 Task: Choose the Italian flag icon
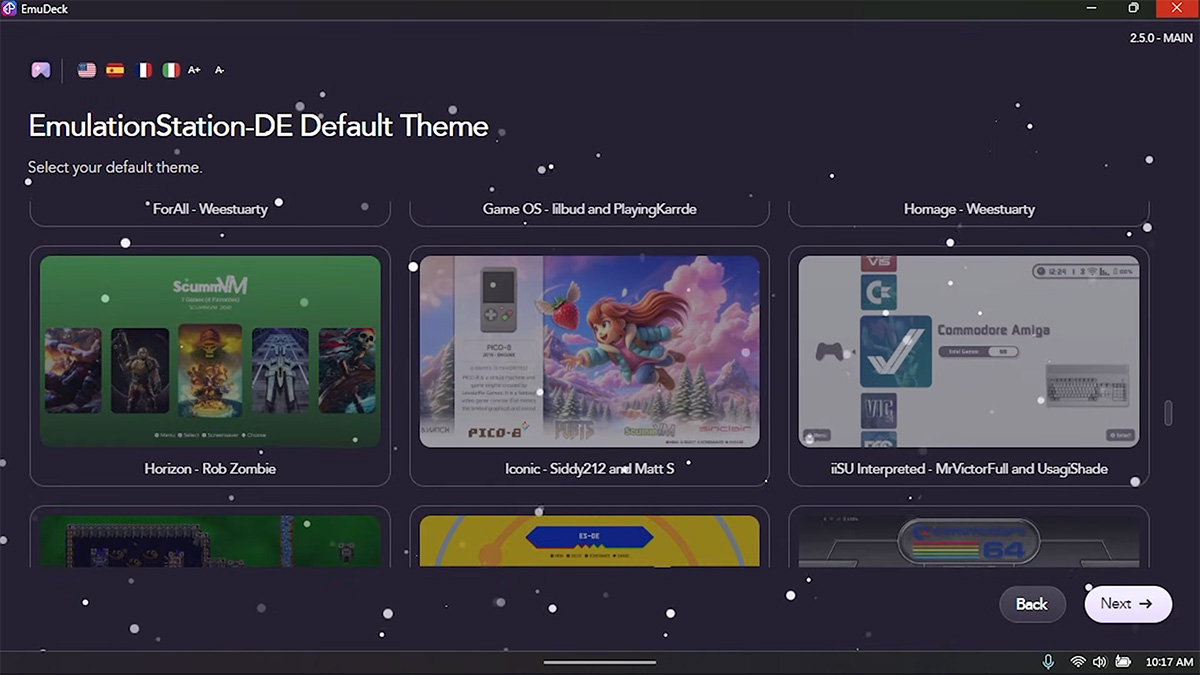click(170, 69)
